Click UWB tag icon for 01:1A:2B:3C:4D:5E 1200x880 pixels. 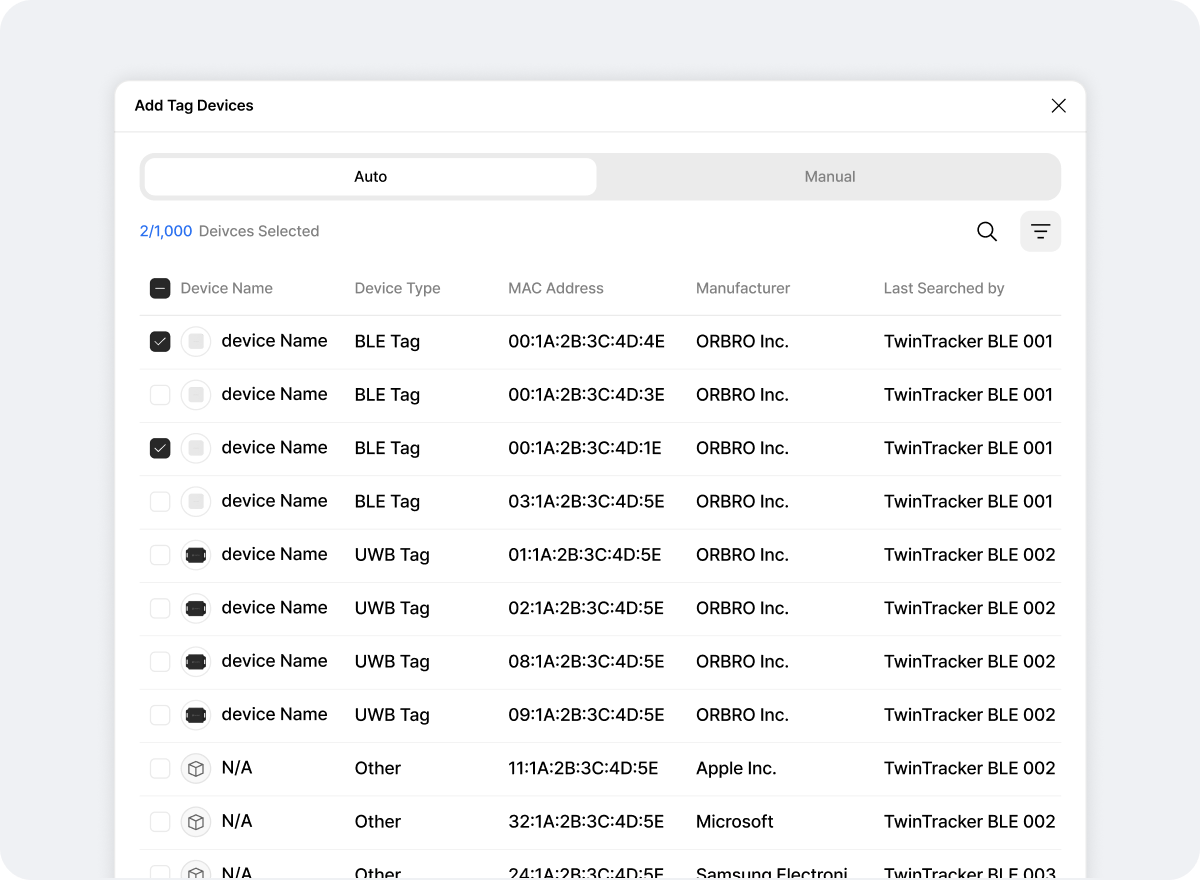(196, 555)
